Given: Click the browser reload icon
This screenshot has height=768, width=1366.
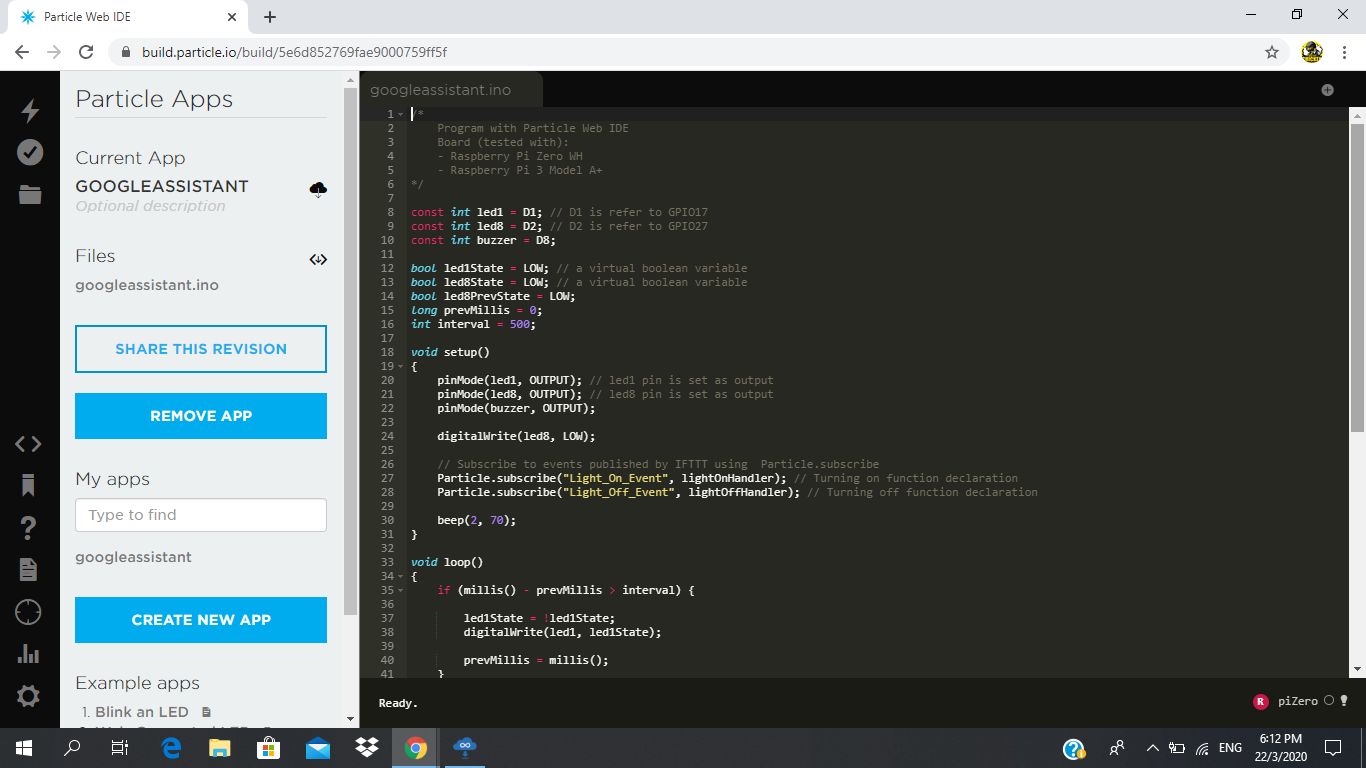Looking at the screenshot, I should coord(86,52).
